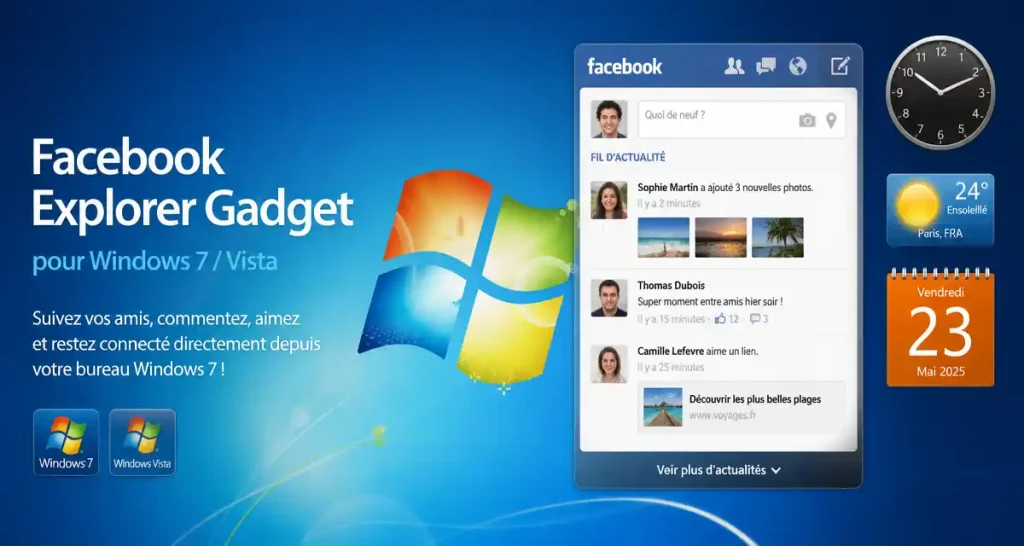The height and width of the screenshot is (546, 1024).
Task: Click 'Paris, FRA' in weather gadget
Action: point(940,233)
